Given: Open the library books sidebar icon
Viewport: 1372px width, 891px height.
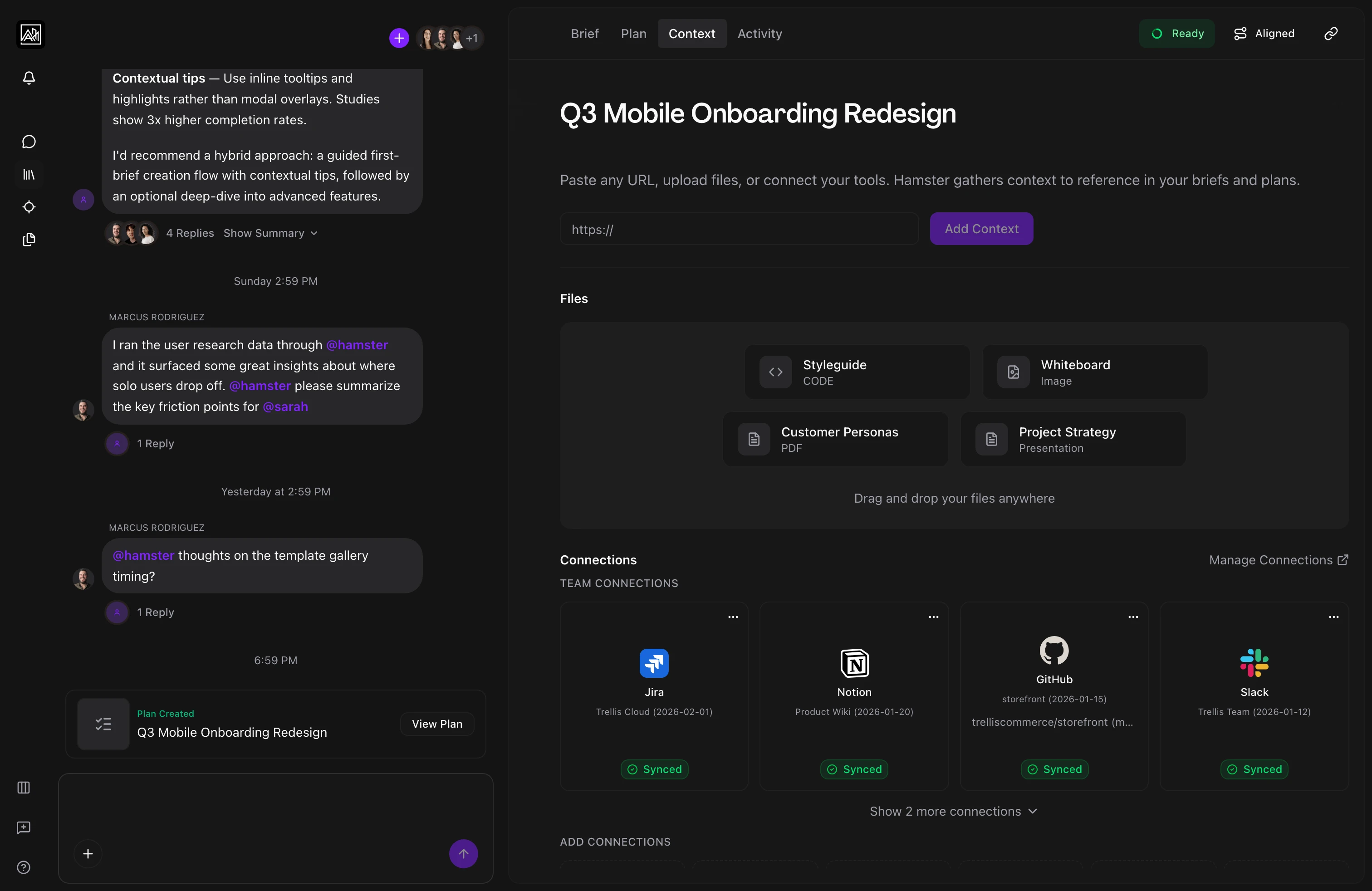Looking at the screenshot, I should (x=29, y=174).
